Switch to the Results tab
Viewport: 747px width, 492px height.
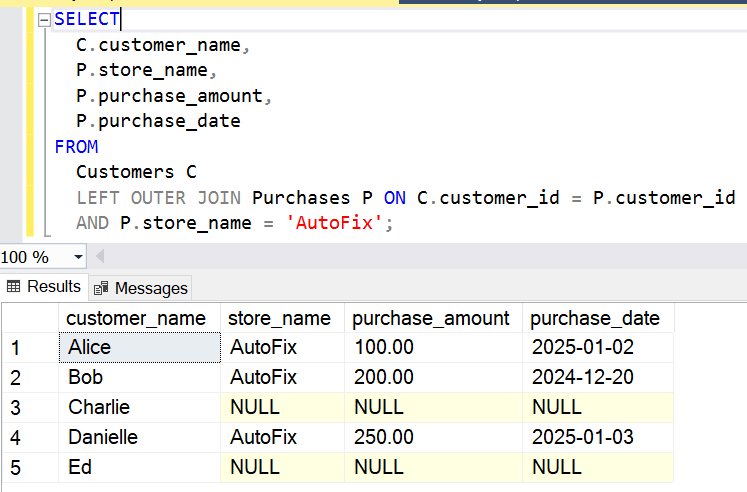(44, 287)
